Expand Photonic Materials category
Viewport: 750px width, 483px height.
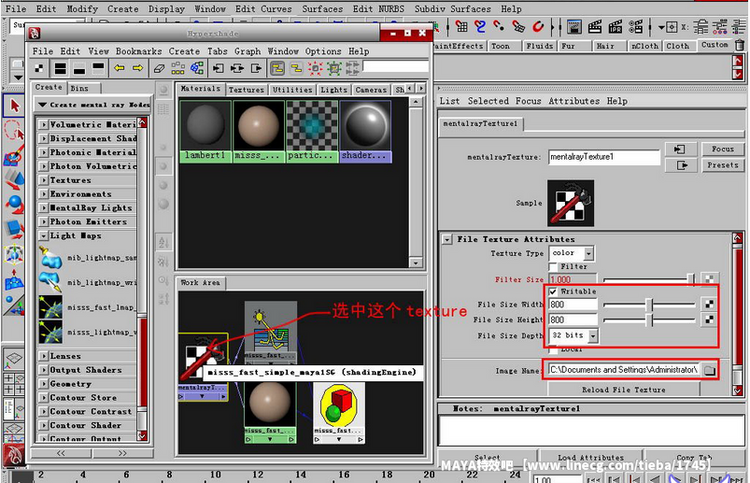click(44, 152)
